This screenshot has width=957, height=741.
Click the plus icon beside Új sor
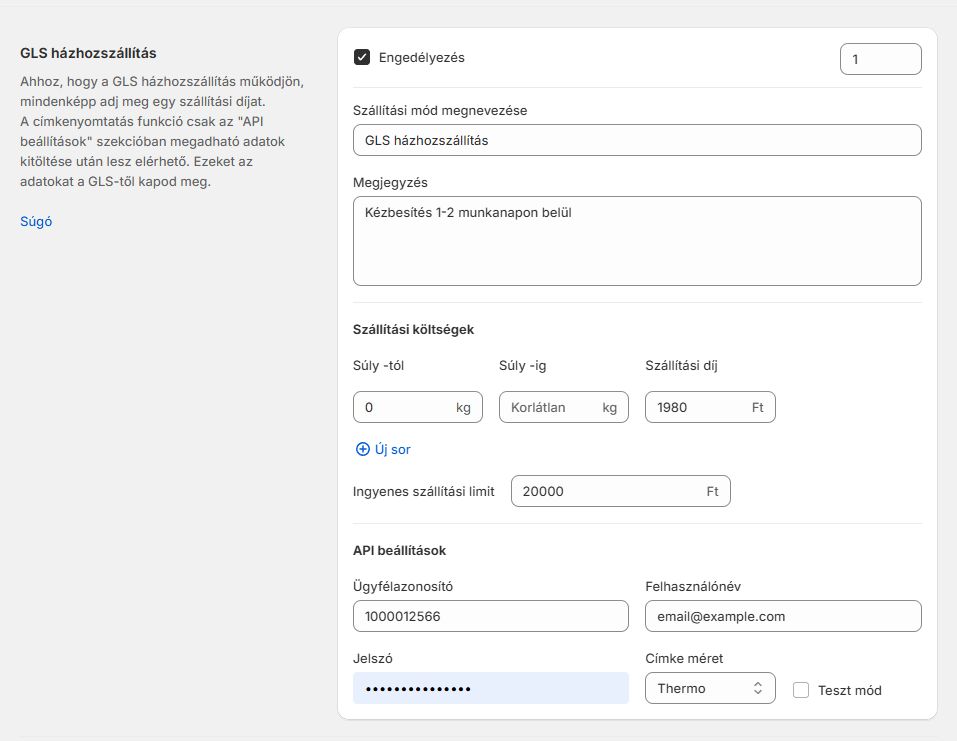pos(362,449)
